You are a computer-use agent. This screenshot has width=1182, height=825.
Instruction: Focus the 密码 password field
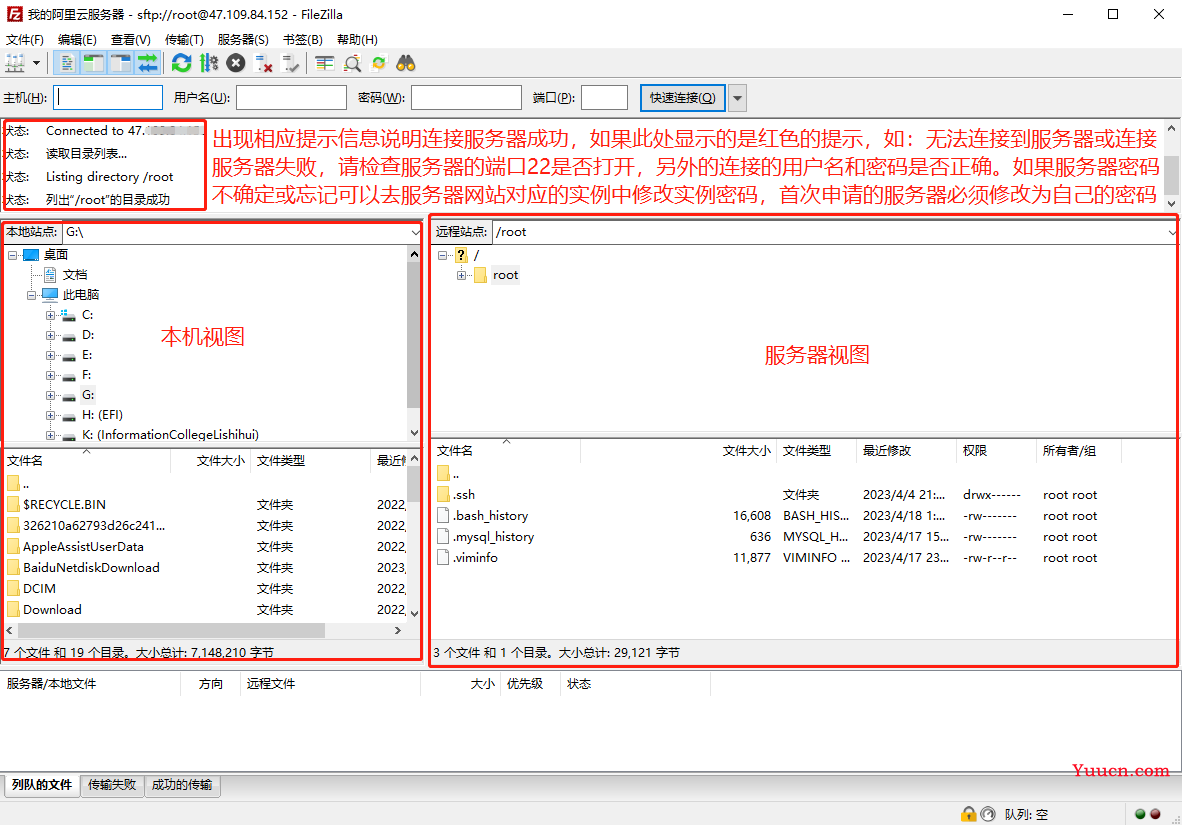pos(466,97)
